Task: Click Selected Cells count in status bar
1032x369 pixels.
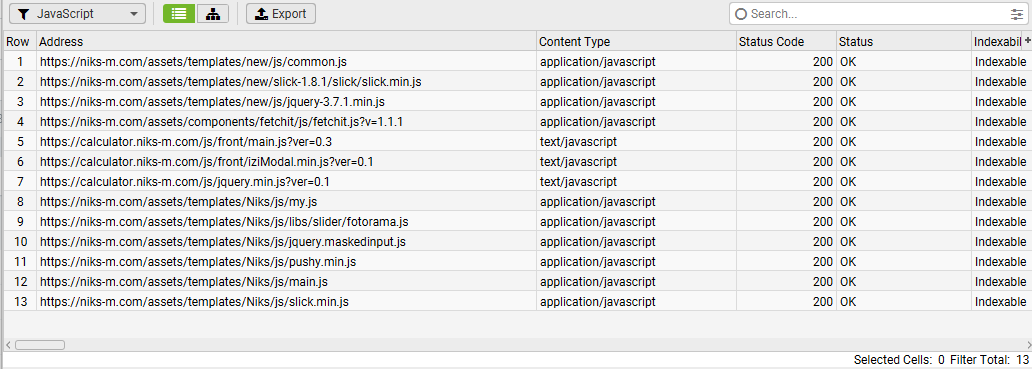Action: point(899,360)
